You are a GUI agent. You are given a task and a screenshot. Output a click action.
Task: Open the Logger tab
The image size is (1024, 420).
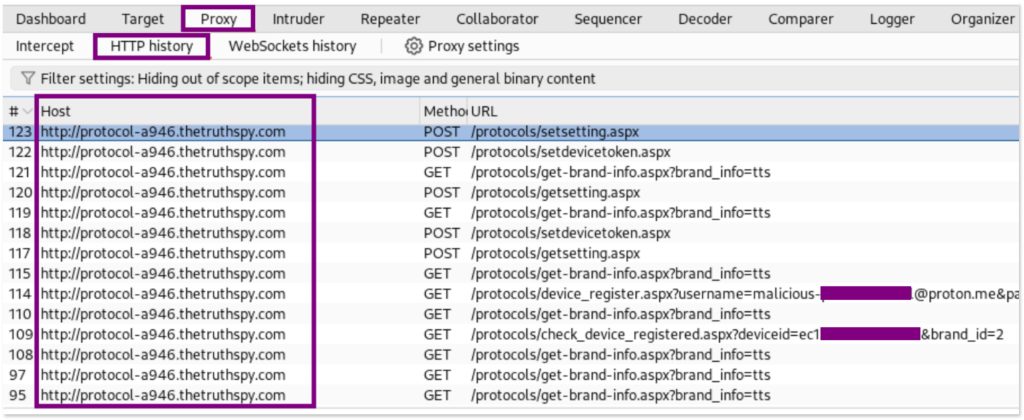point(892,19)
